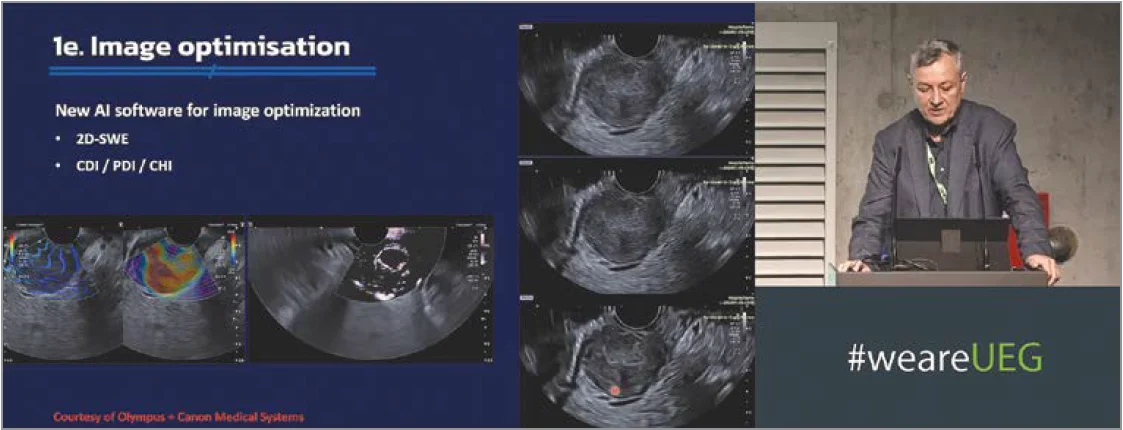Viewport: 1123px width, 430px height.
Task: Click the color scale bar on contrast image
Action: click(485, 244)
